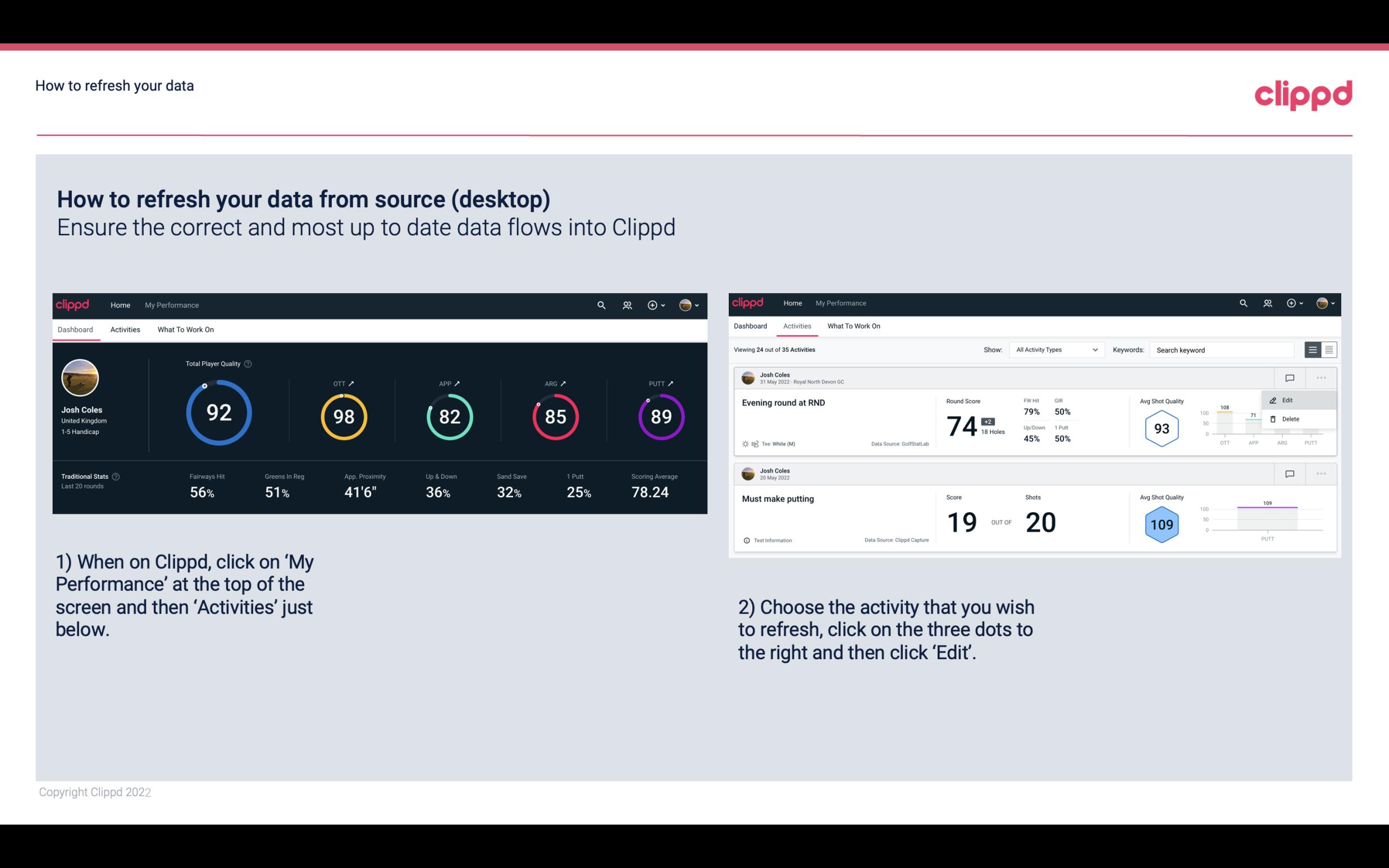
Task: Click the Edit button on Evening round activity
Action: click(1289, 399)
